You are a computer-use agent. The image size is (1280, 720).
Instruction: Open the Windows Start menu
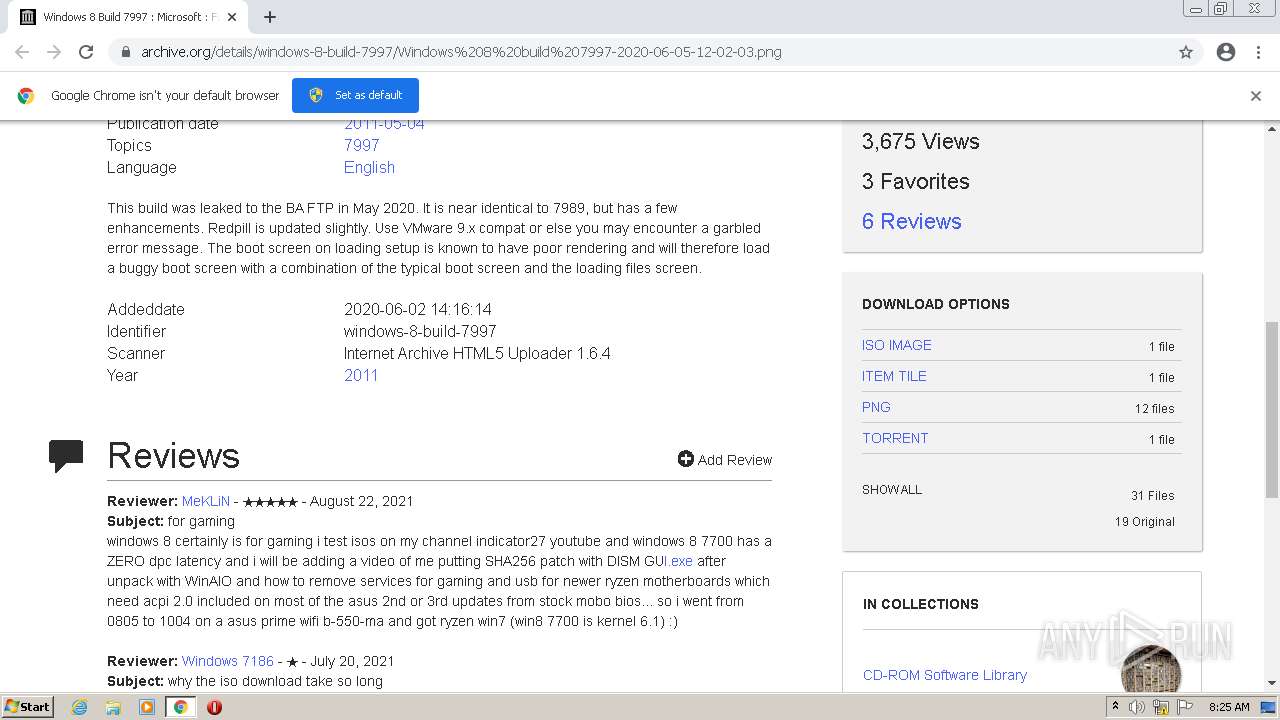(x=27, y=706)
